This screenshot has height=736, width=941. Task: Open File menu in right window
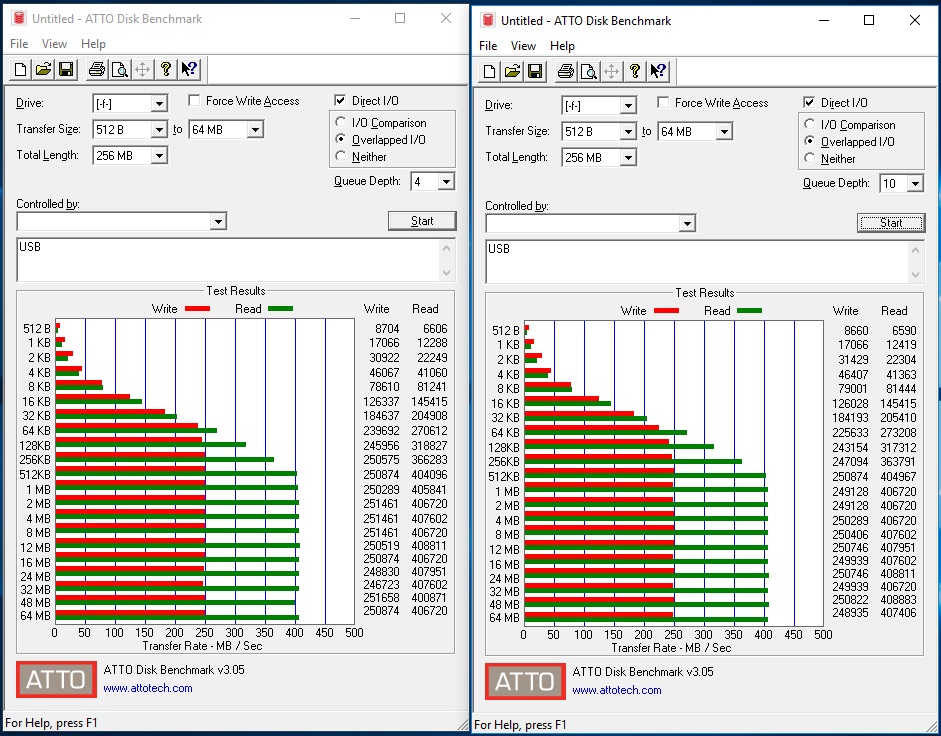(488, 46)
